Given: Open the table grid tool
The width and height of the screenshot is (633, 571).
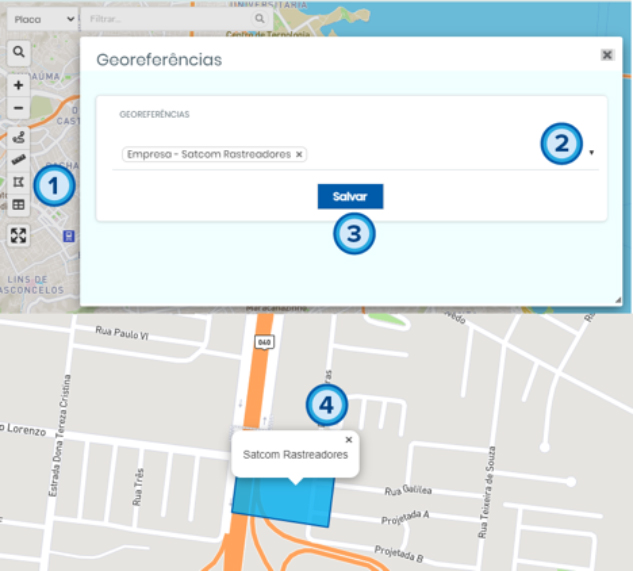Looking at the screenshot, I should coord(18,204).
